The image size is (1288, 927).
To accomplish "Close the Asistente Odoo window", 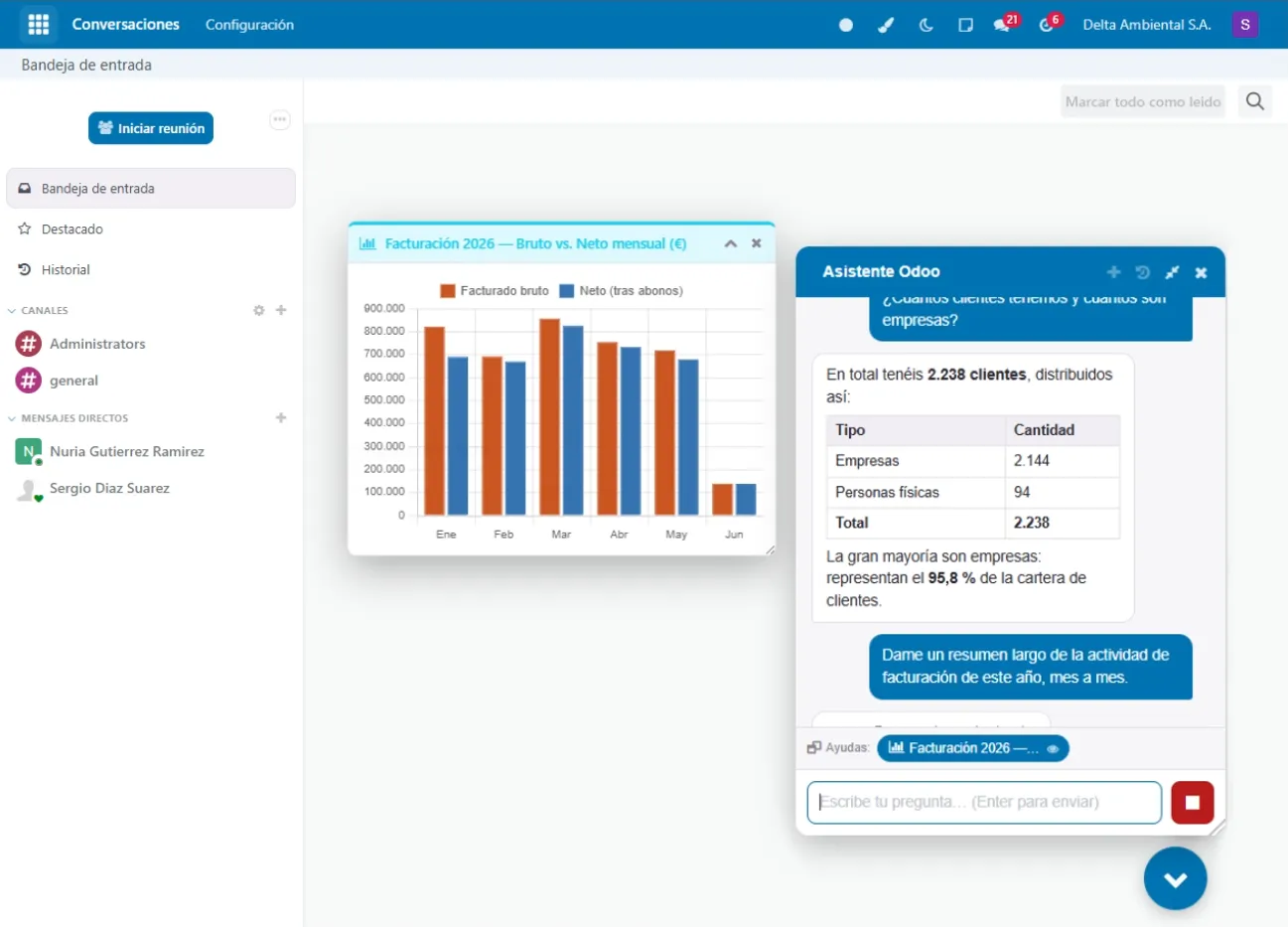I will pyautogui.click(x=1201, y=272).
